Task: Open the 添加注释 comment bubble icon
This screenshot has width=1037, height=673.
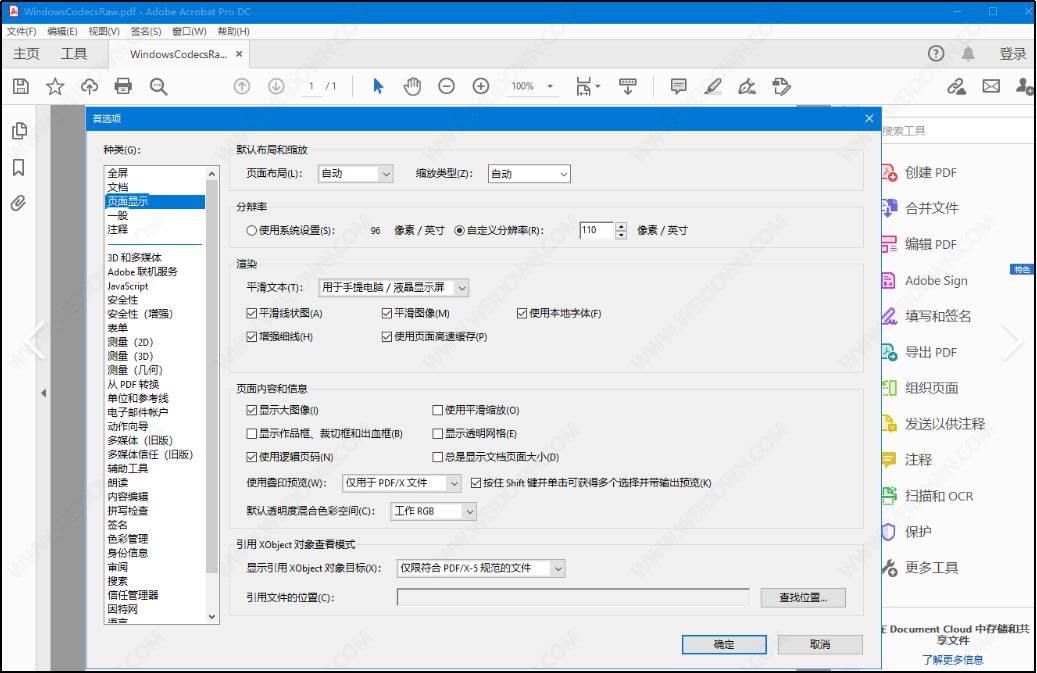Action: [x=677, y=85]
